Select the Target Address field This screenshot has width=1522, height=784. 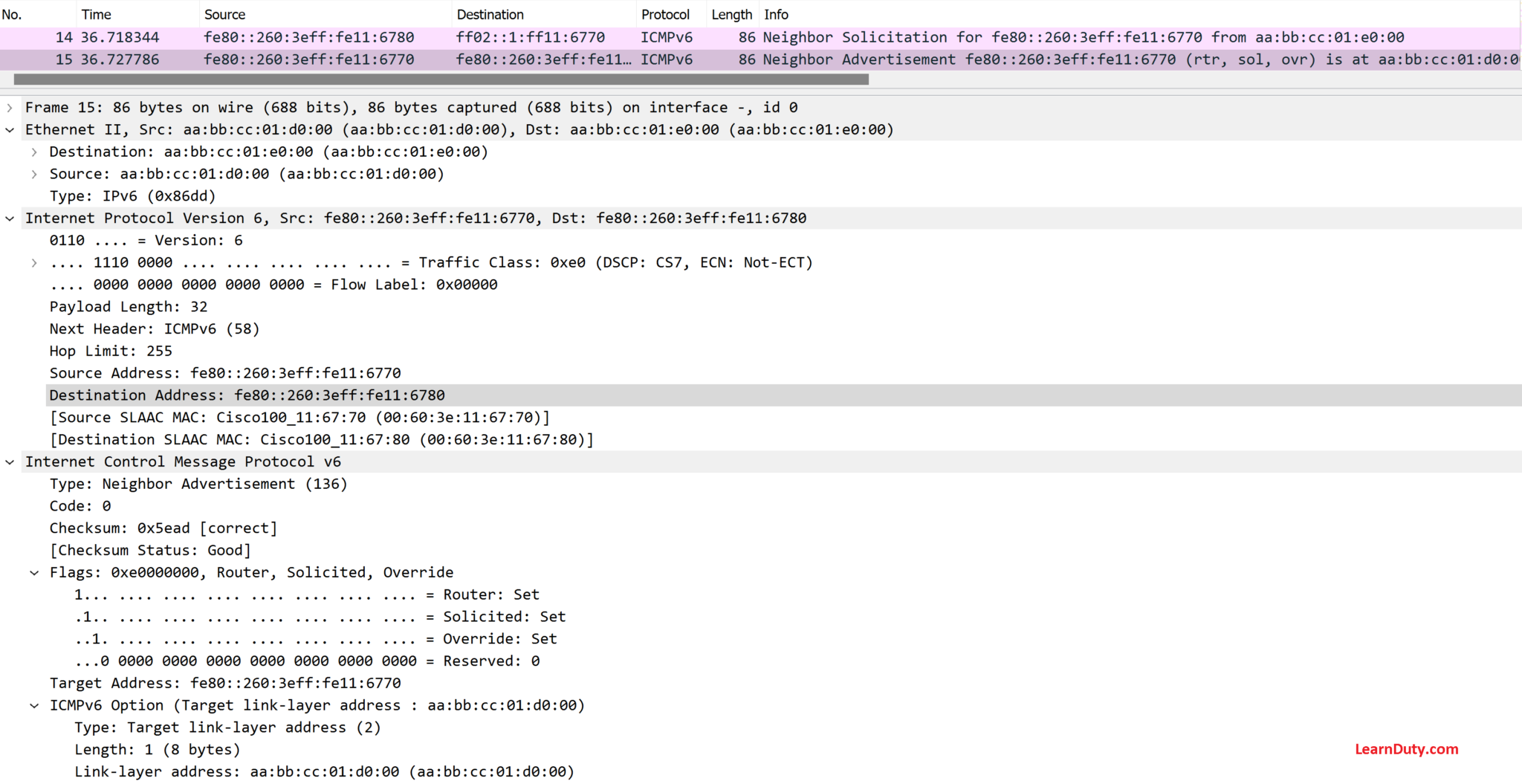(x=223, y=682)
